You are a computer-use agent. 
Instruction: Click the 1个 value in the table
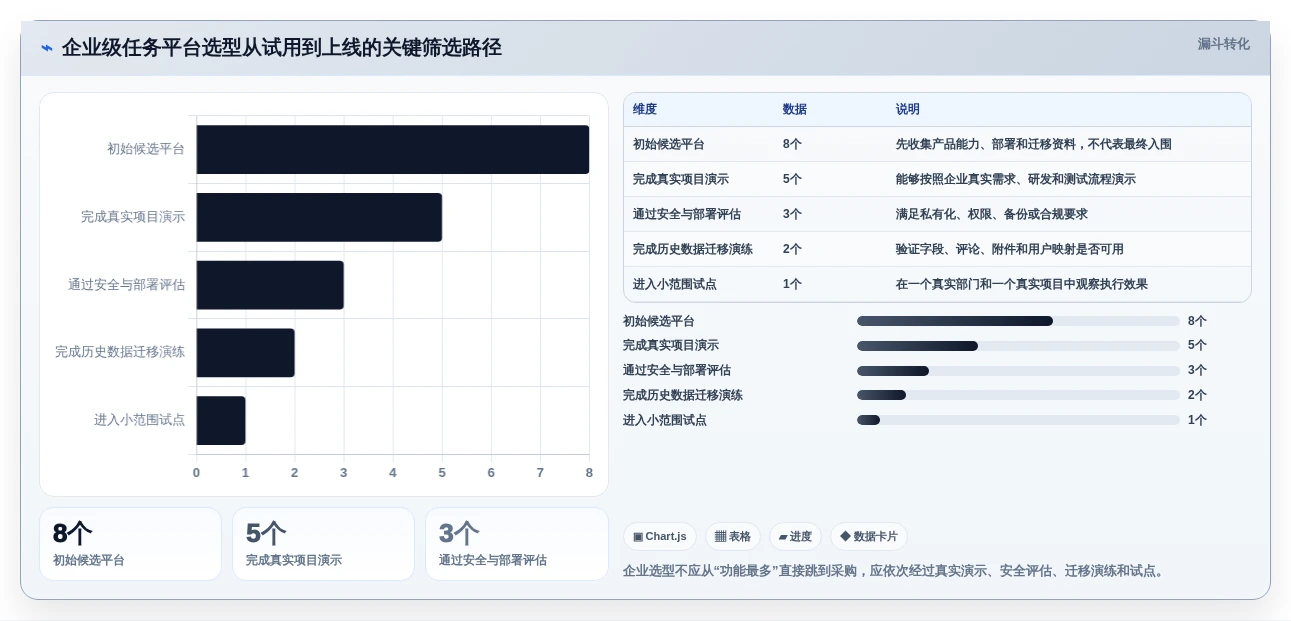792,284
